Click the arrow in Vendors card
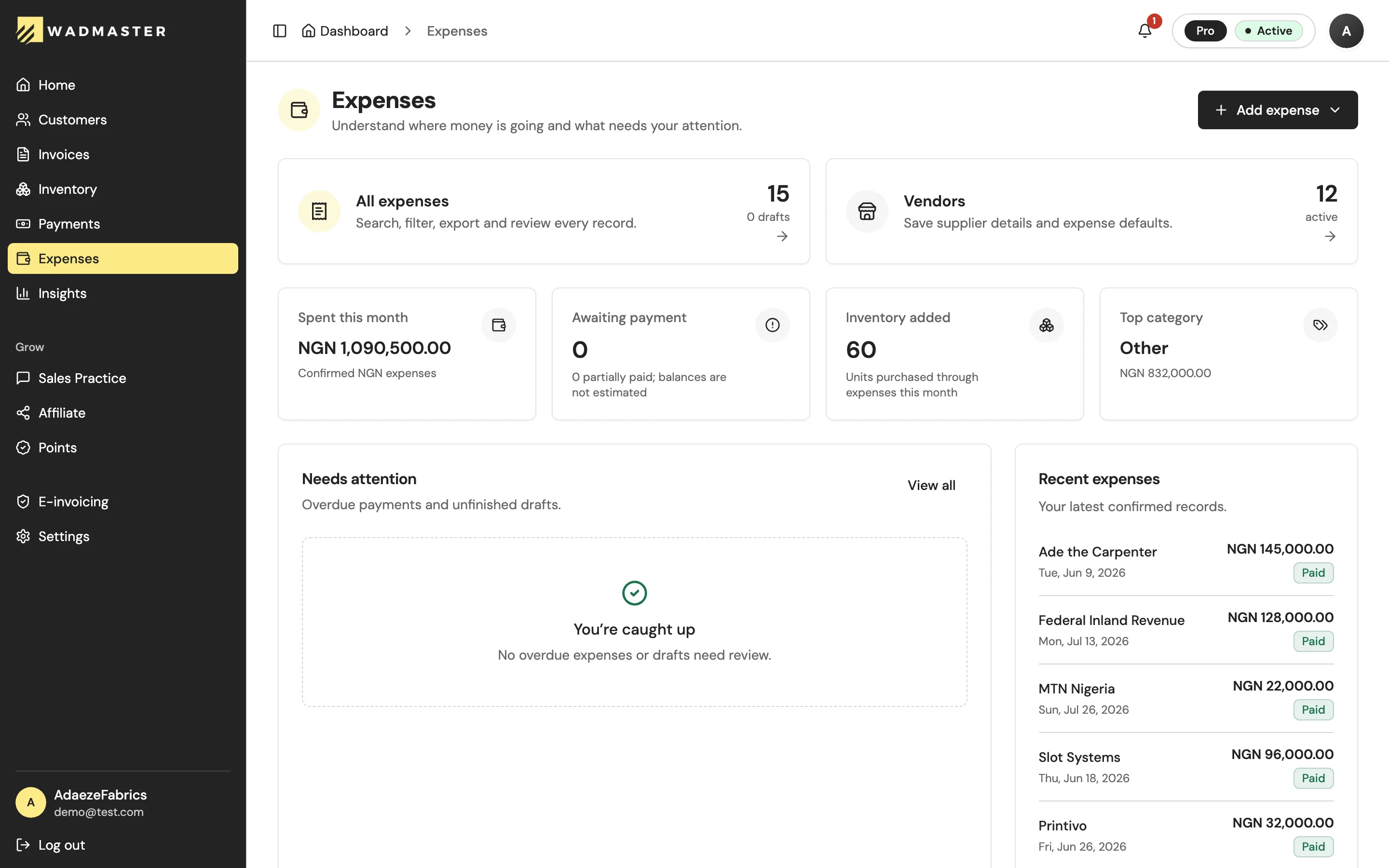 [x=1330, y=236]
